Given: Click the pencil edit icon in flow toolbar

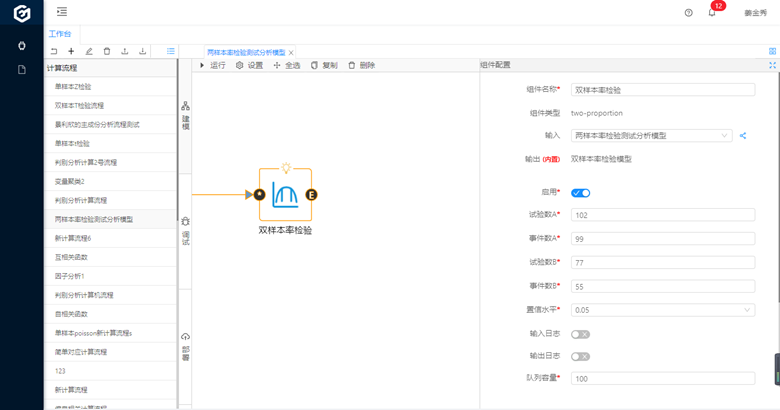Looking at the screenshot, I should pos(89,51).
